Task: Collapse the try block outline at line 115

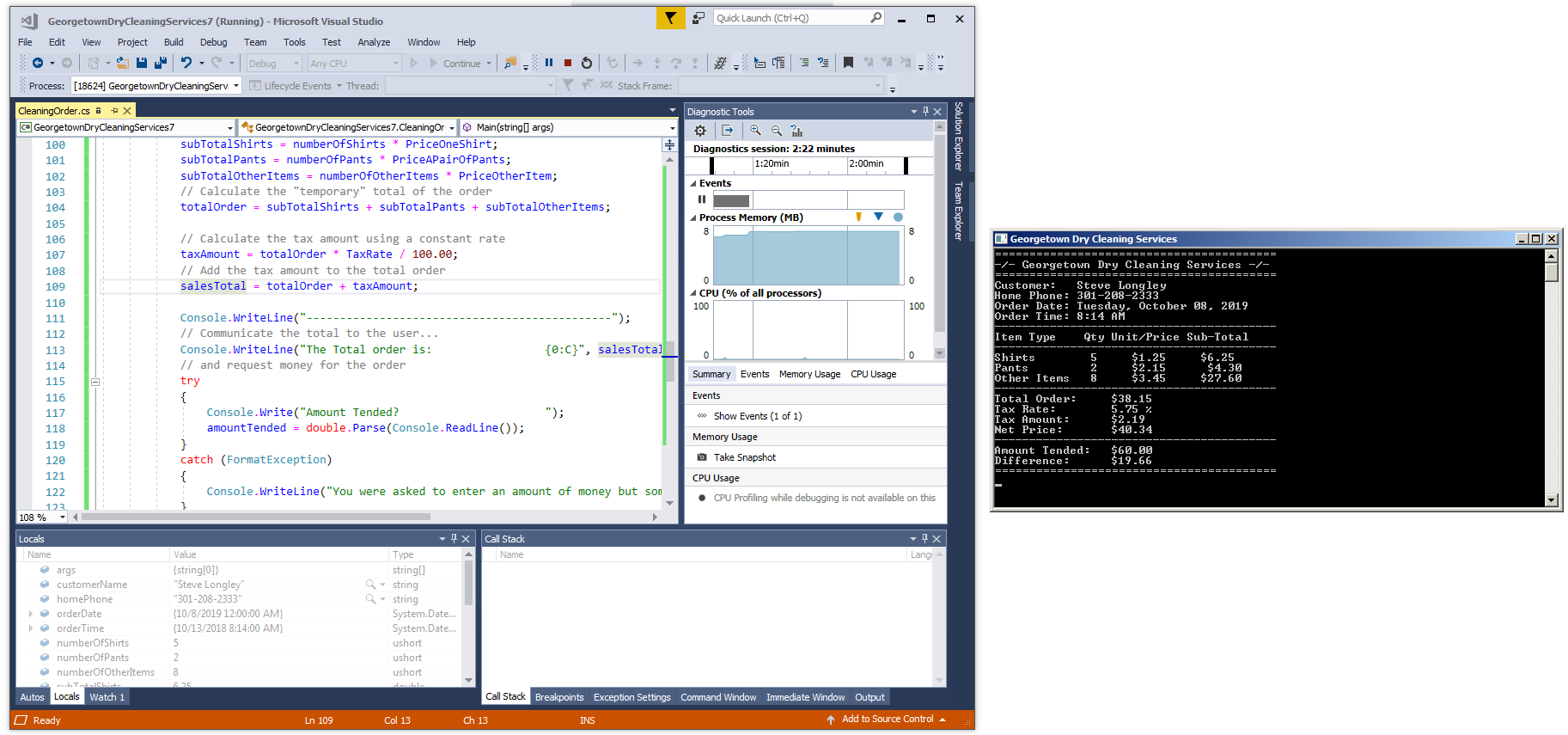Action: tap(95, 382)
